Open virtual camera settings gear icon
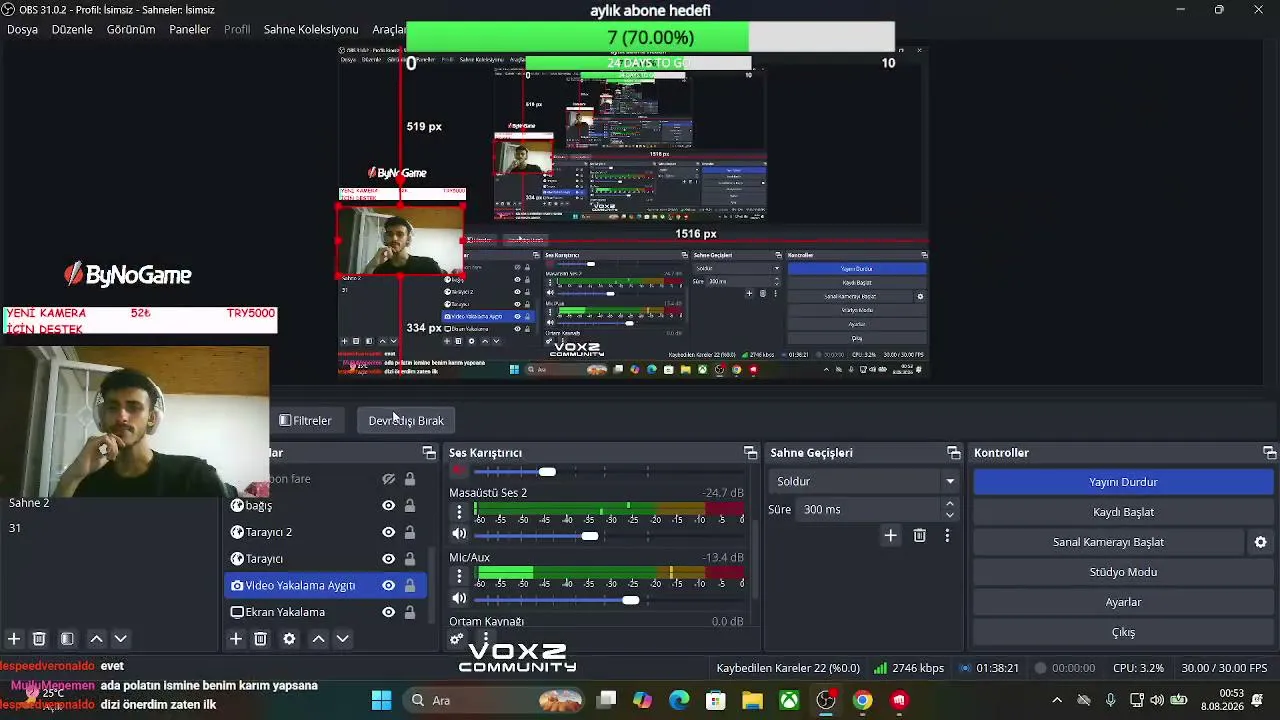The height and width of the screenshot is (720, 1280). point(1260,542)
